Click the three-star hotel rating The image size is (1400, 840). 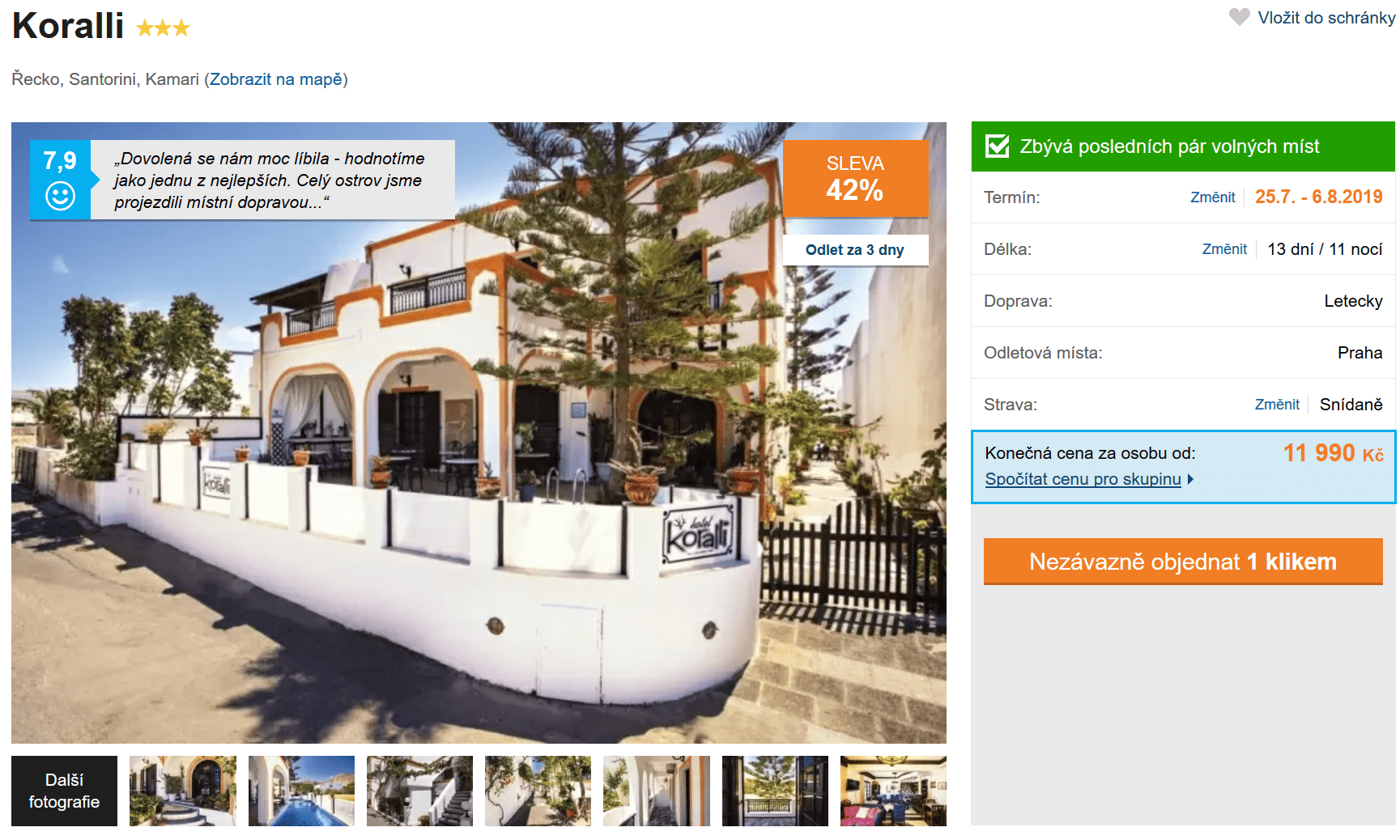163,28
